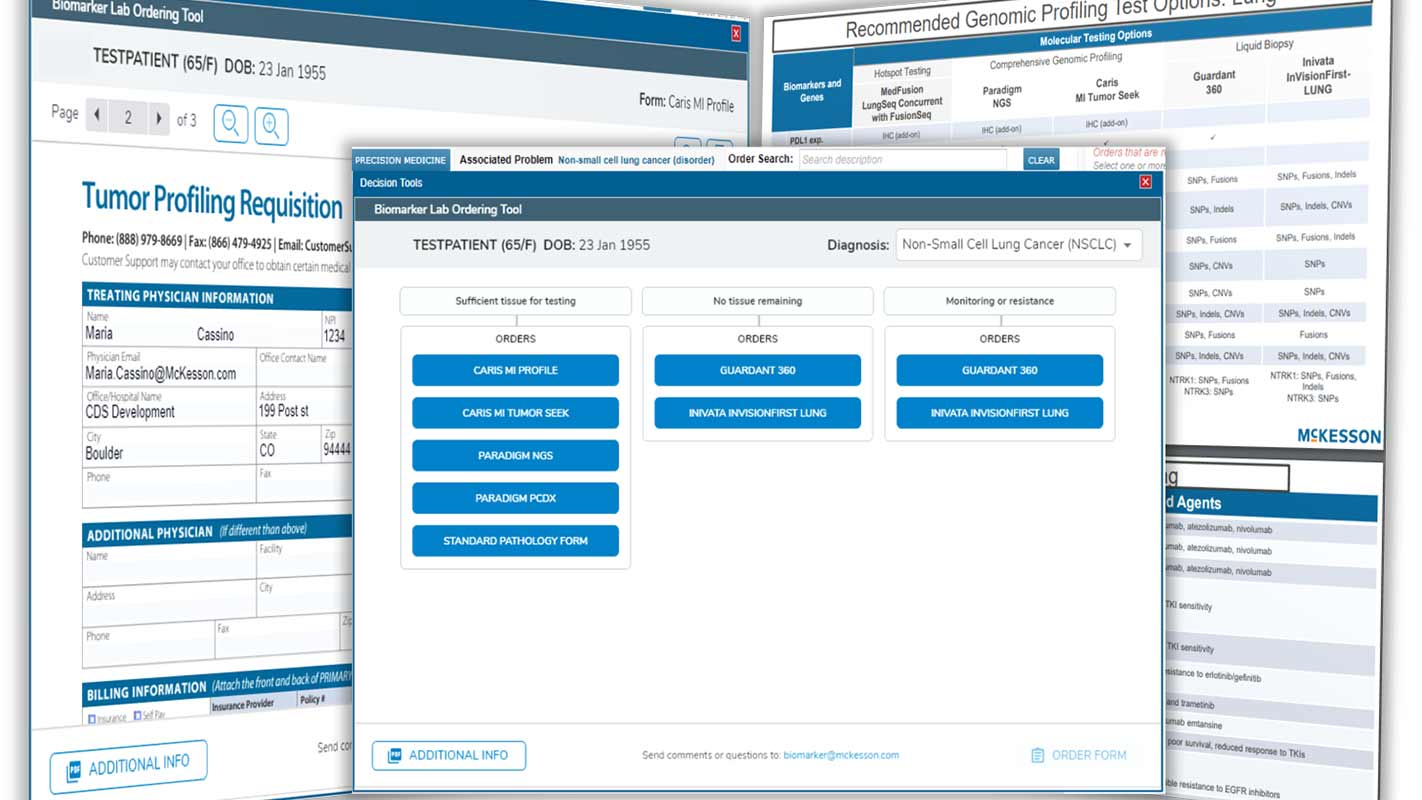
Task: Open Additional Info in the background requisition window
Action: pyautogui.click(x=129, y=767)
